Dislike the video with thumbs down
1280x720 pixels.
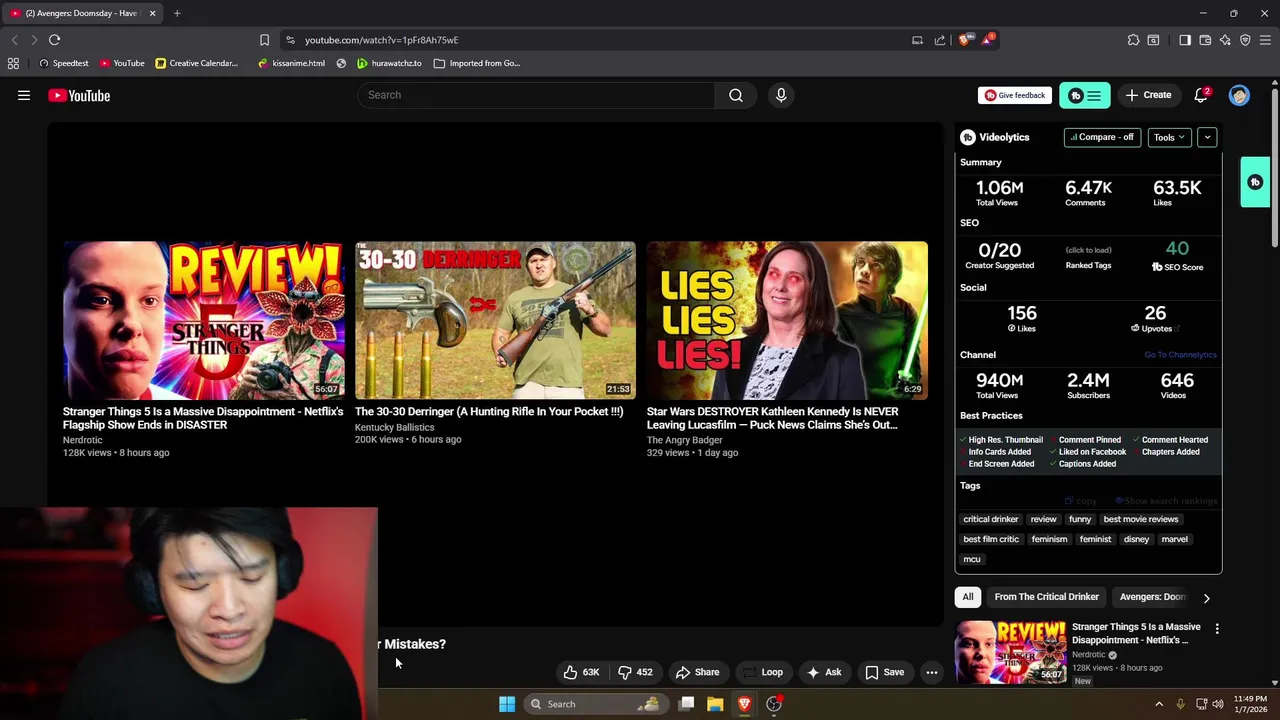click(x=635, y=672)
